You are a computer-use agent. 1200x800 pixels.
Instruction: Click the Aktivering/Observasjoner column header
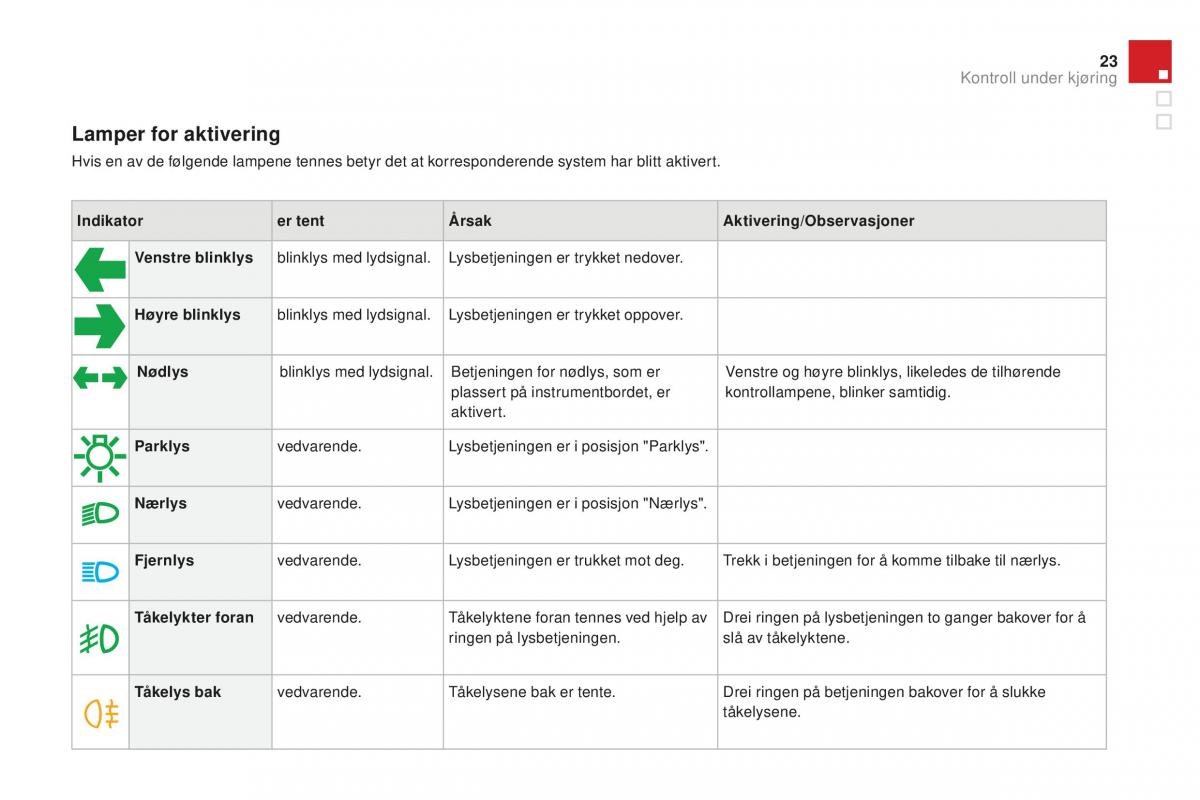[x=818, y=221]
